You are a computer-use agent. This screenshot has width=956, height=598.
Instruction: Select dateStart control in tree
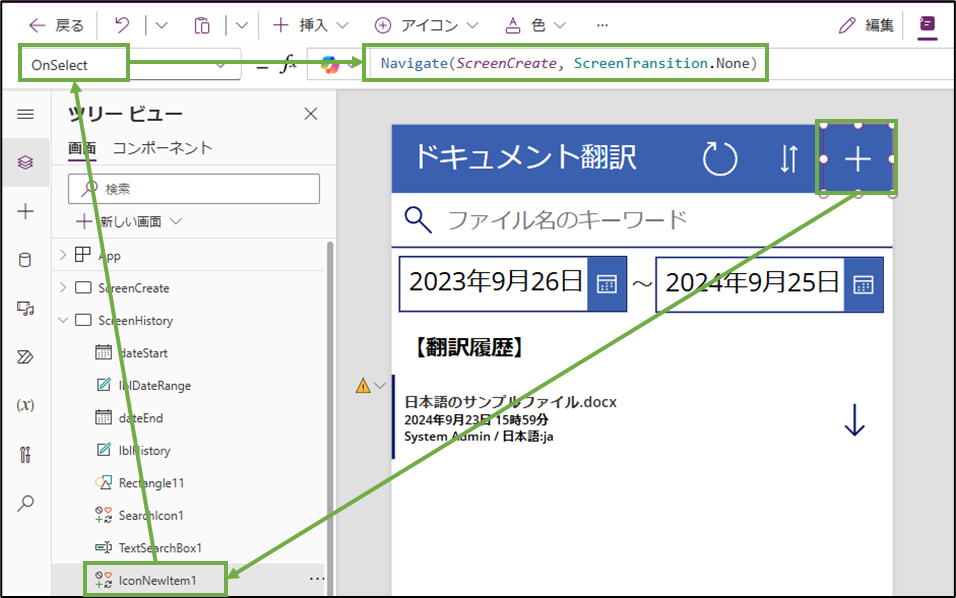[143, 353]
